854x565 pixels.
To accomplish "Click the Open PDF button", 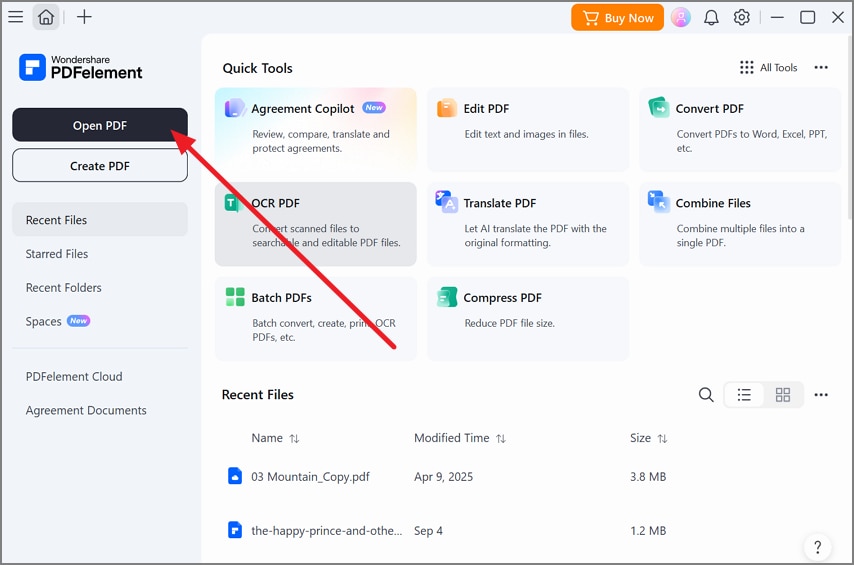I will tap(100, 125).
